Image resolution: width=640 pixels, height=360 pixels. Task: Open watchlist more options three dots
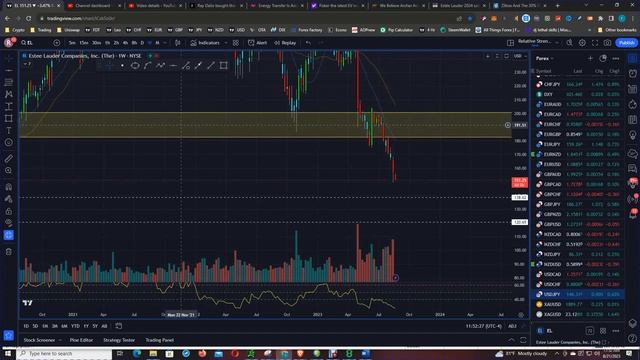pos(616,58)
